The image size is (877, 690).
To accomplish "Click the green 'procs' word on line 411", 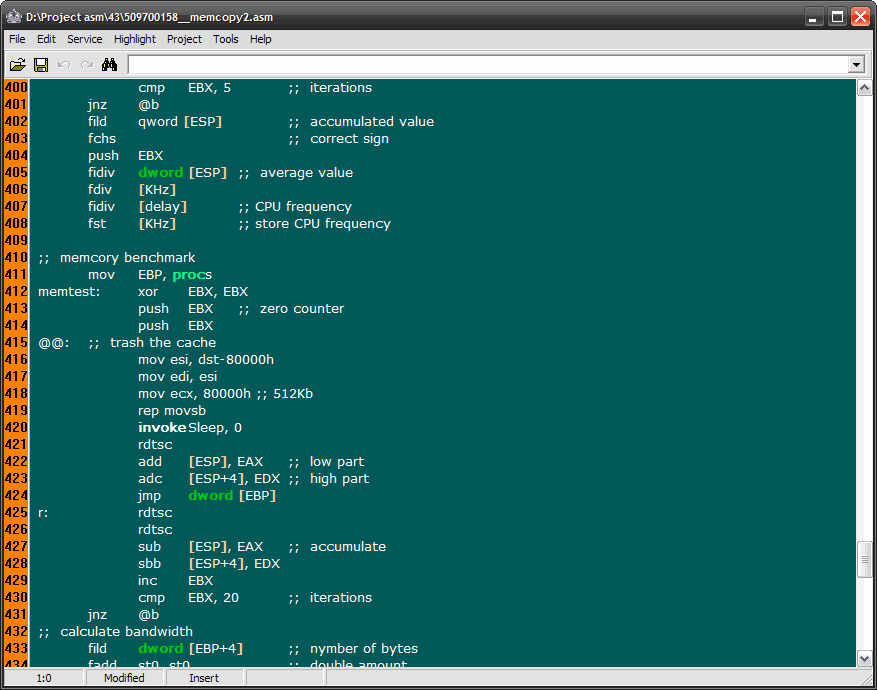I will (x=192, y=275).
